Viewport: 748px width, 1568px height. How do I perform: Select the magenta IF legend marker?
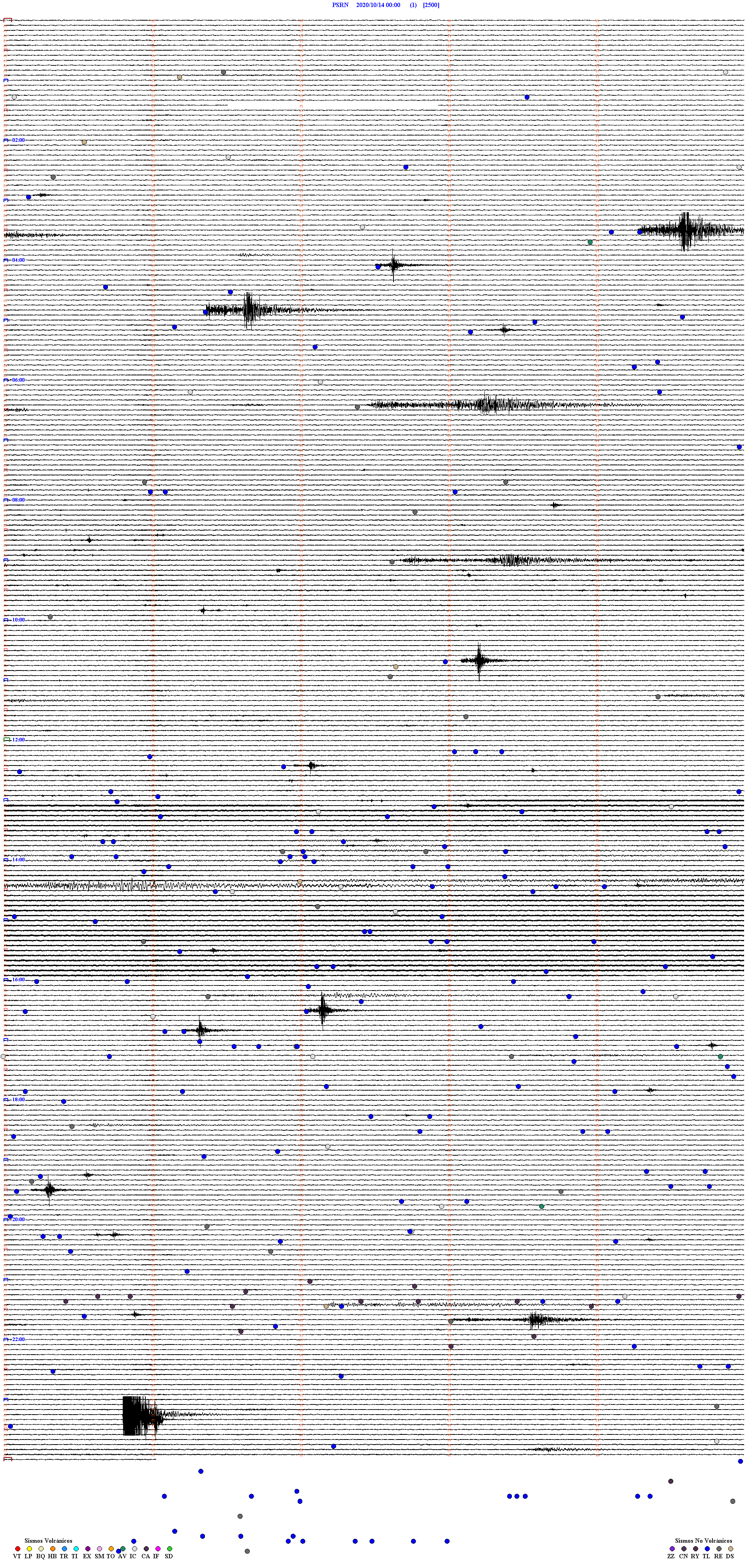pos(158,1549)
